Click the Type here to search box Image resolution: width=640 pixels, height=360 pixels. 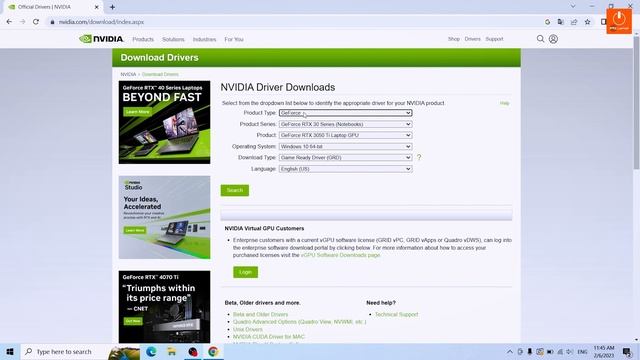64,351
